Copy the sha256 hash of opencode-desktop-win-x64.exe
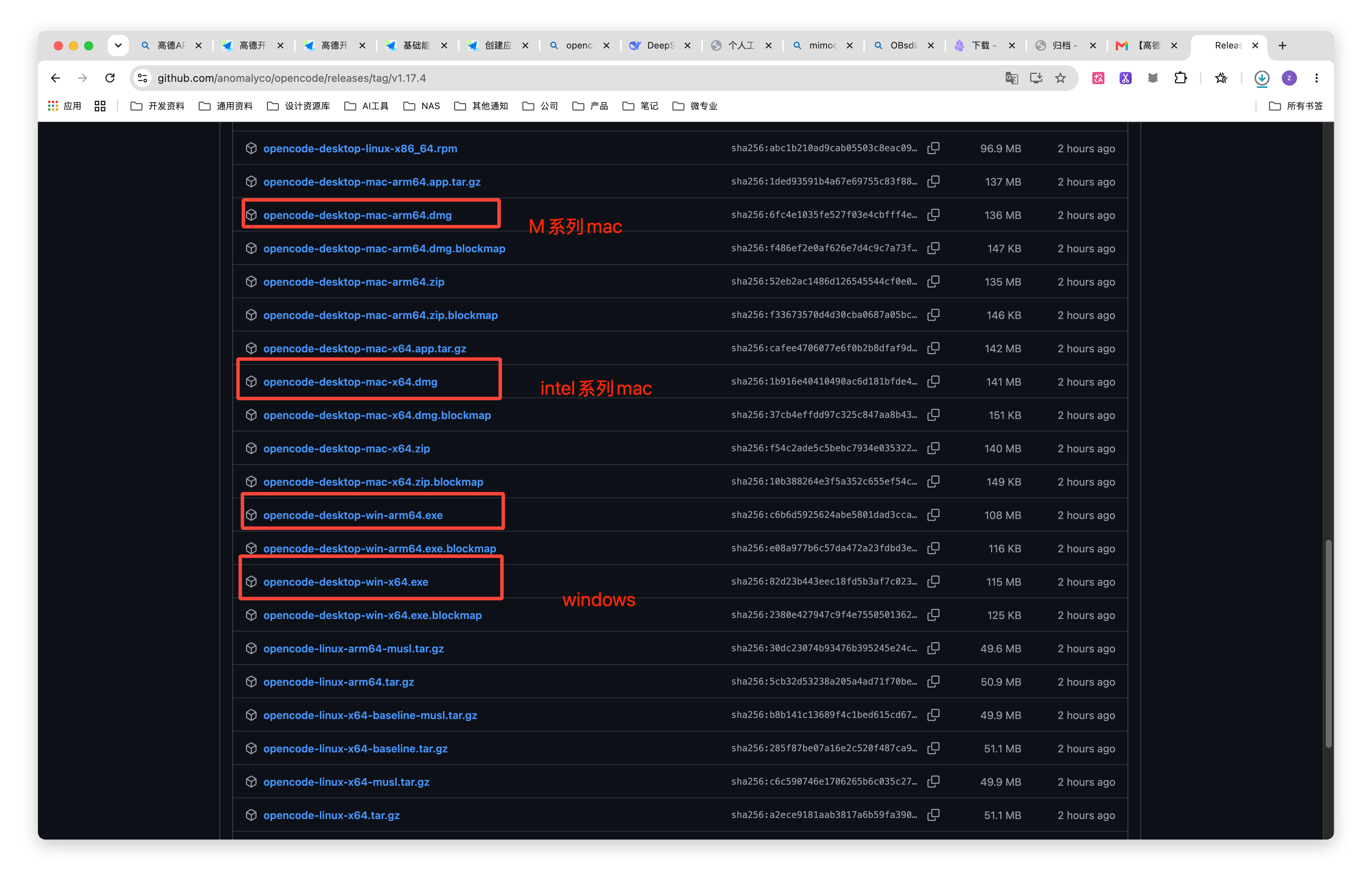The width and height of the screenshot is (1372, 885). coord(933,581)
